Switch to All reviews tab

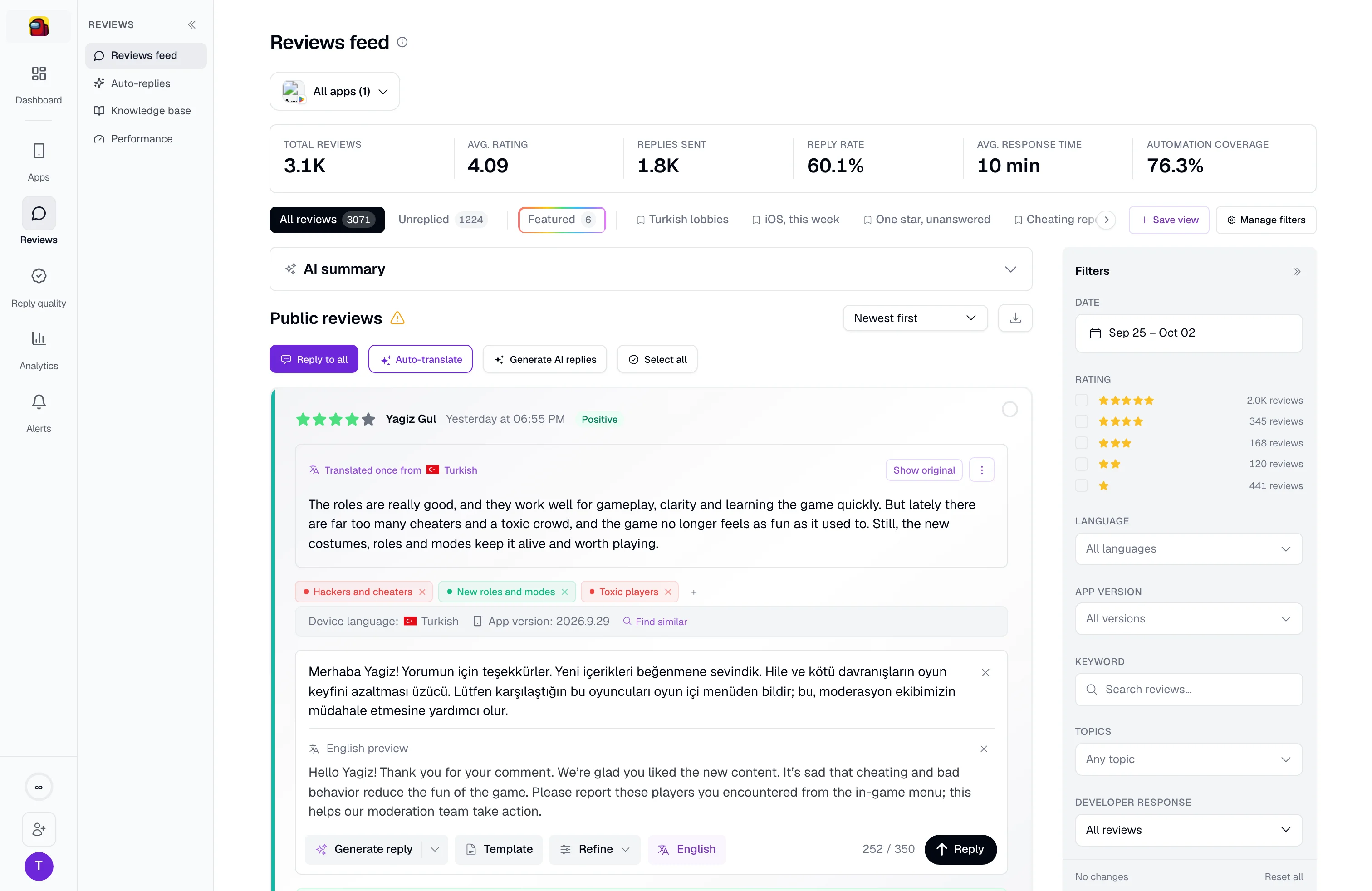327,220
